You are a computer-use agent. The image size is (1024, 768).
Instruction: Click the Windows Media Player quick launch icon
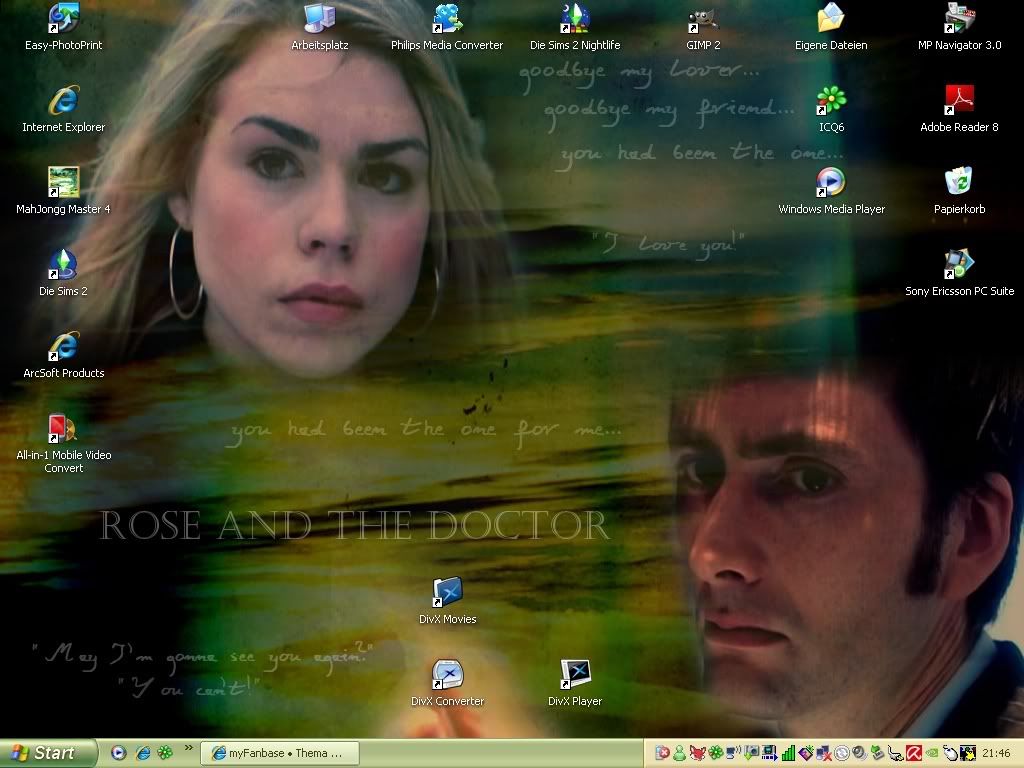118,753
